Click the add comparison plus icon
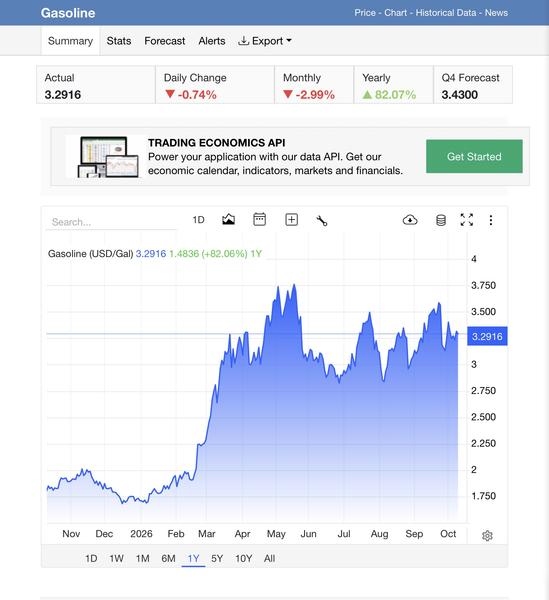 [x=292, y=220]
